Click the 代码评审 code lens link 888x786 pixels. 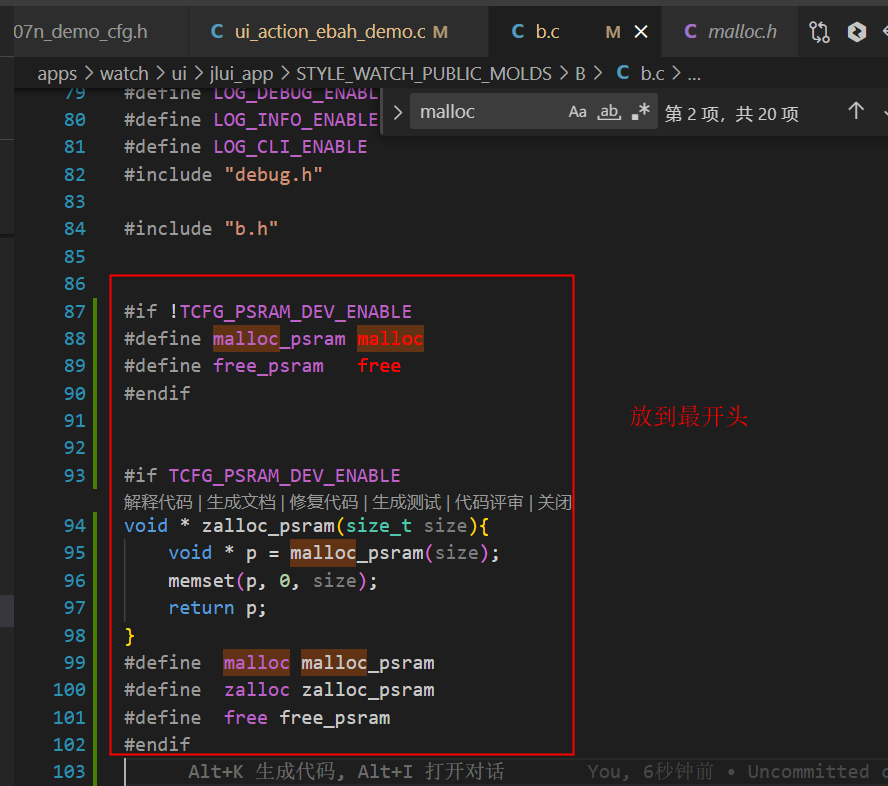click(x=489, y=502)
